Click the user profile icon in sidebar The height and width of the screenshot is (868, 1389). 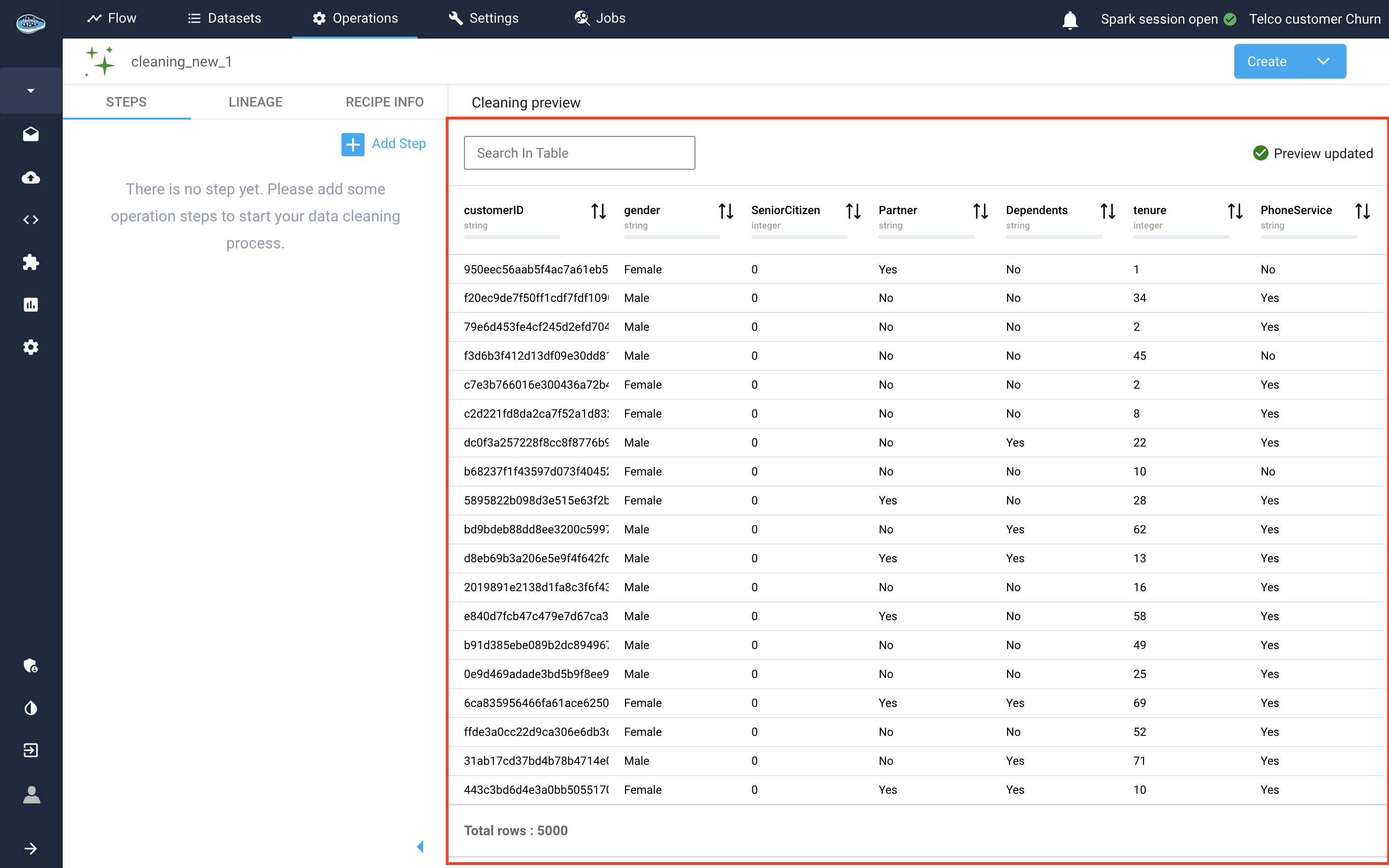click(x=31, y=795)
